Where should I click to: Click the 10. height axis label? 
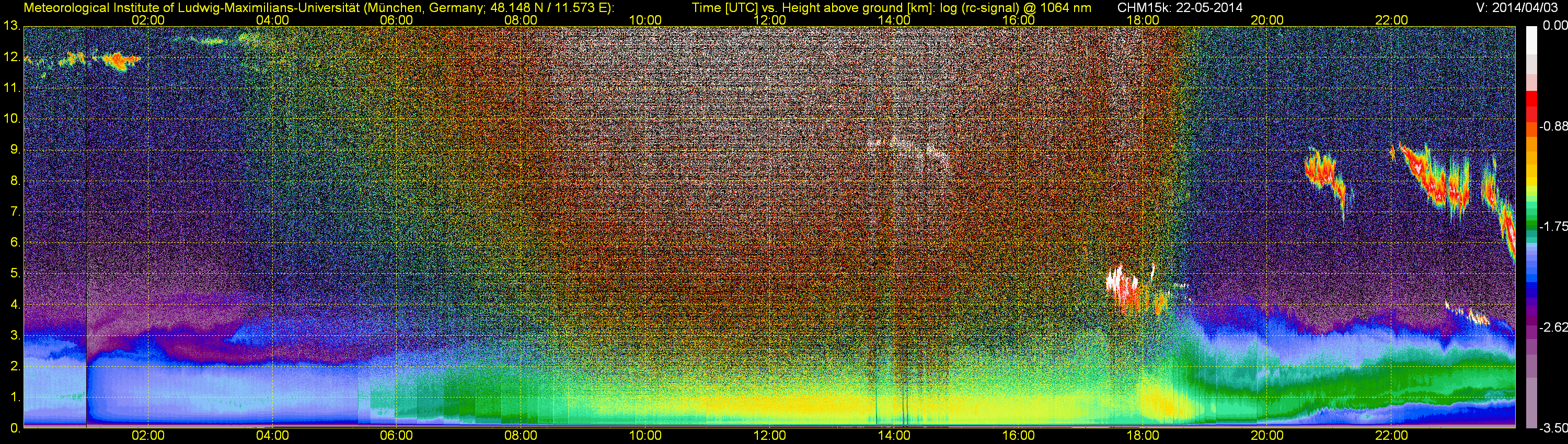[x=11, y=119]
